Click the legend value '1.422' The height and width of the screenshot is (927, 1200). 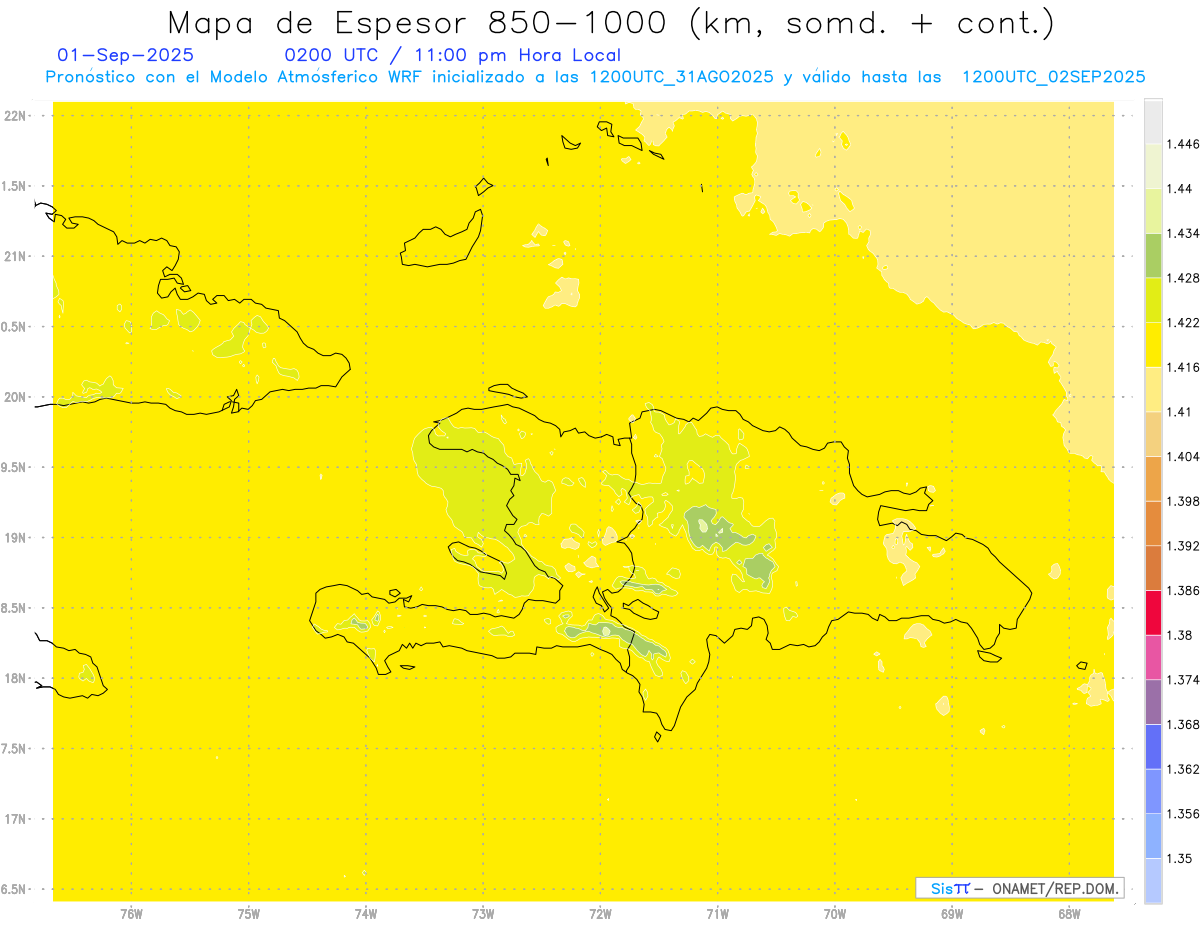point(1183,323)
